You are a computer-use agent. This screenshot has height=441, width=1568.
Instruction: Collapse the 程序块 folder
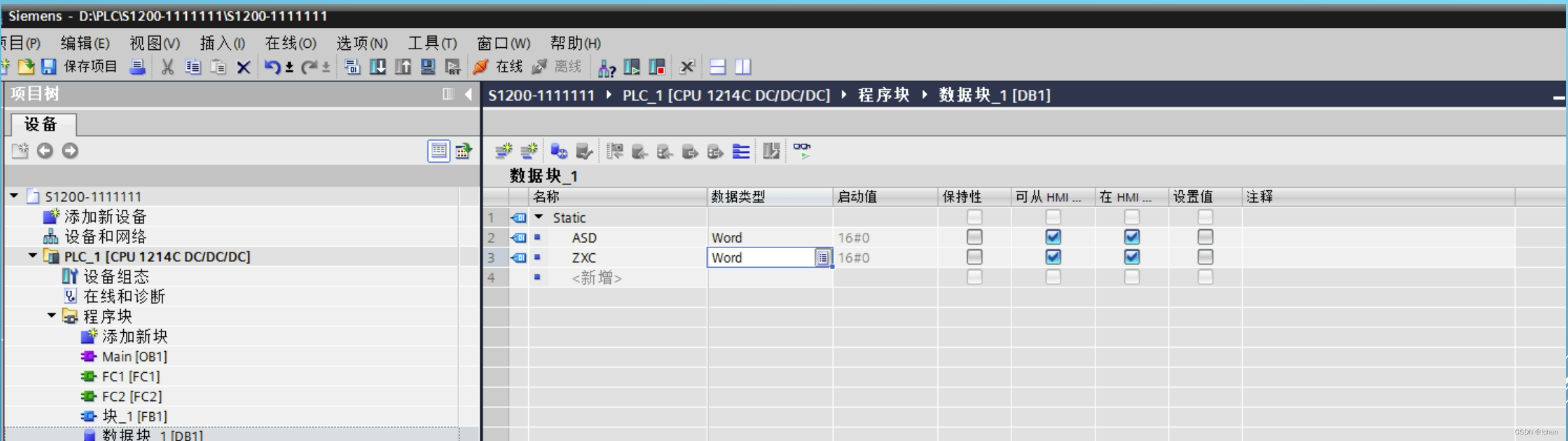pyautogui.click(x=51, y=315)
